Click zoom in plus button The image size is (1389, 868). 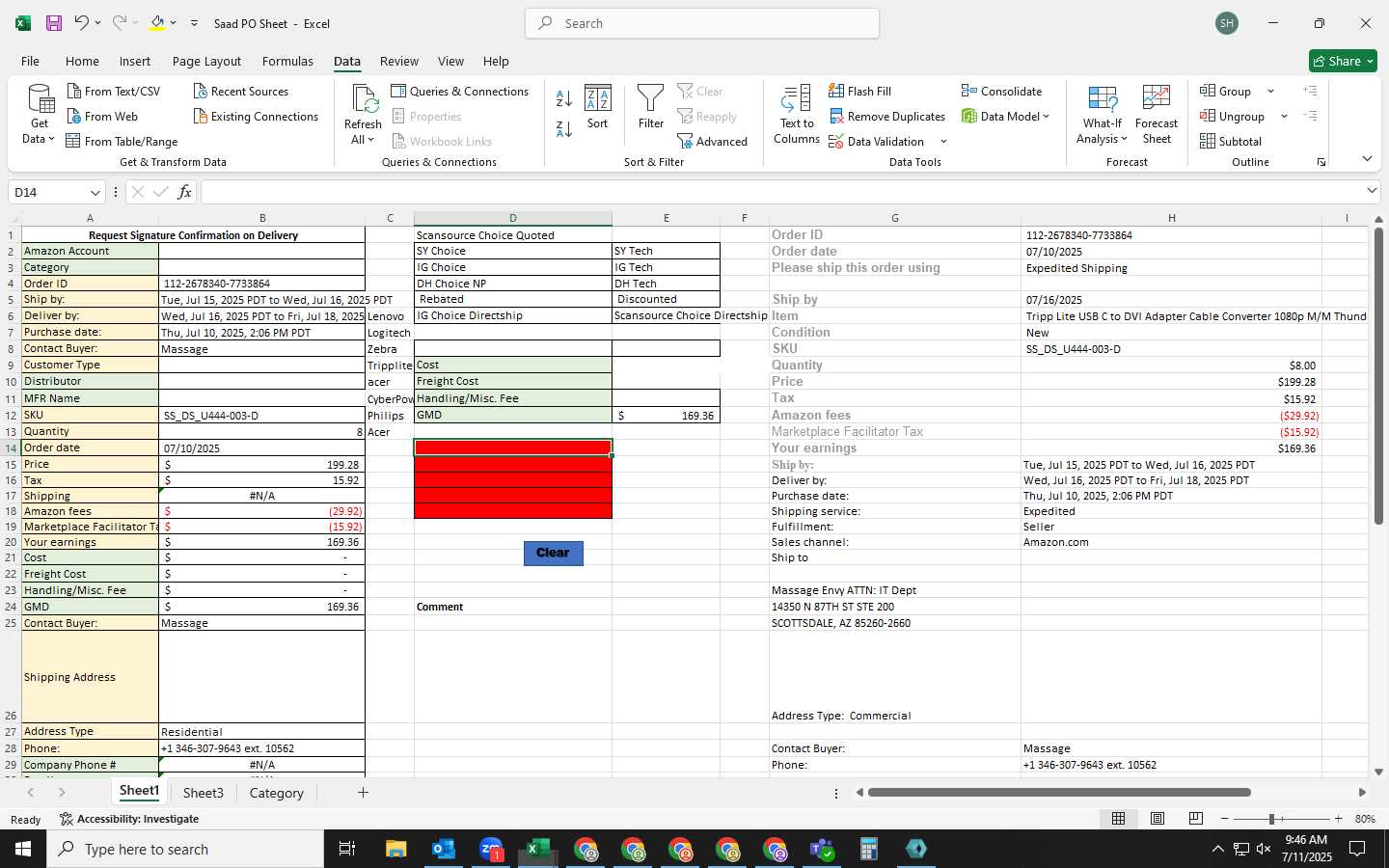[1338, 819]
